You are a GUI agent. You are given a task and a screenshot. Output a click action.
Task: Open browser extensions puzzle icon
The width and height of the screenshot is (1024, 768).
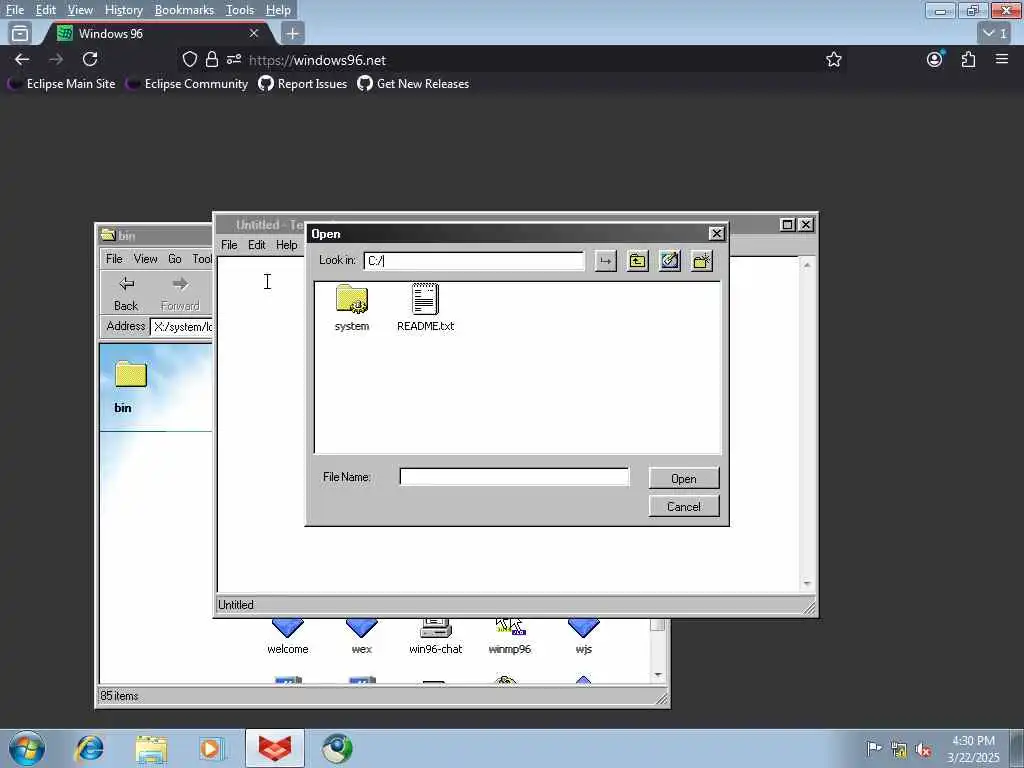click(968, 59)
